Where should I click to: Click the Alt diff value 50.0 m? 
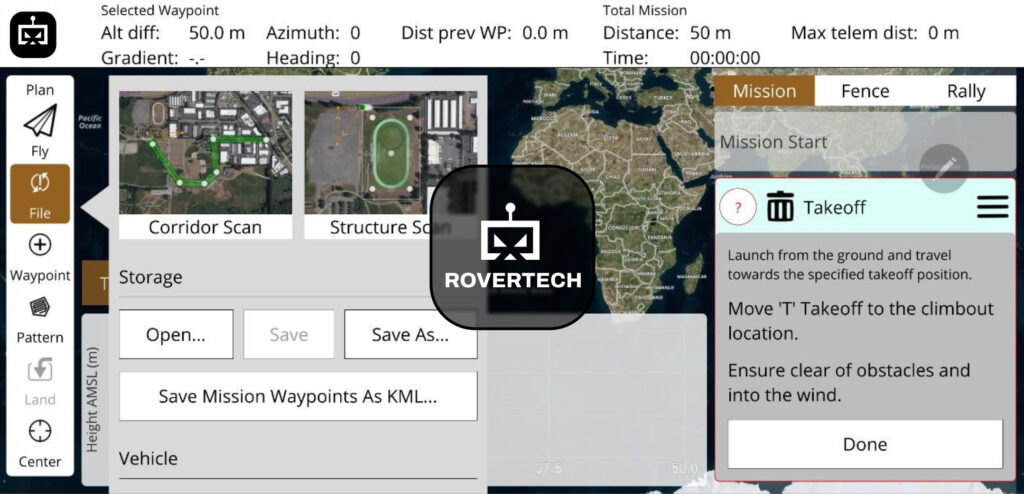point(217,33)
